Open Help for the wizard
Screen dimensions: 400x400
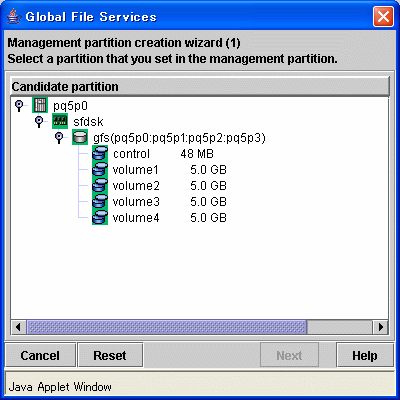[x=365, y=355]
